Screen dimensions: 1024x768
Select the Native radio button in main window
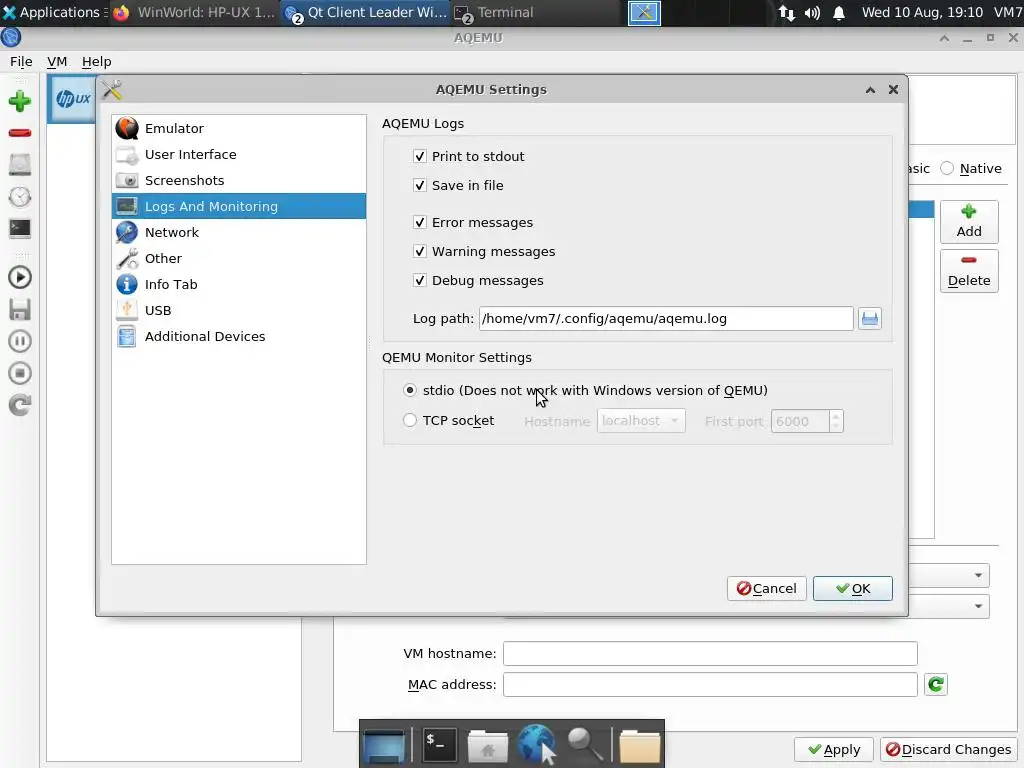point(947,168)
